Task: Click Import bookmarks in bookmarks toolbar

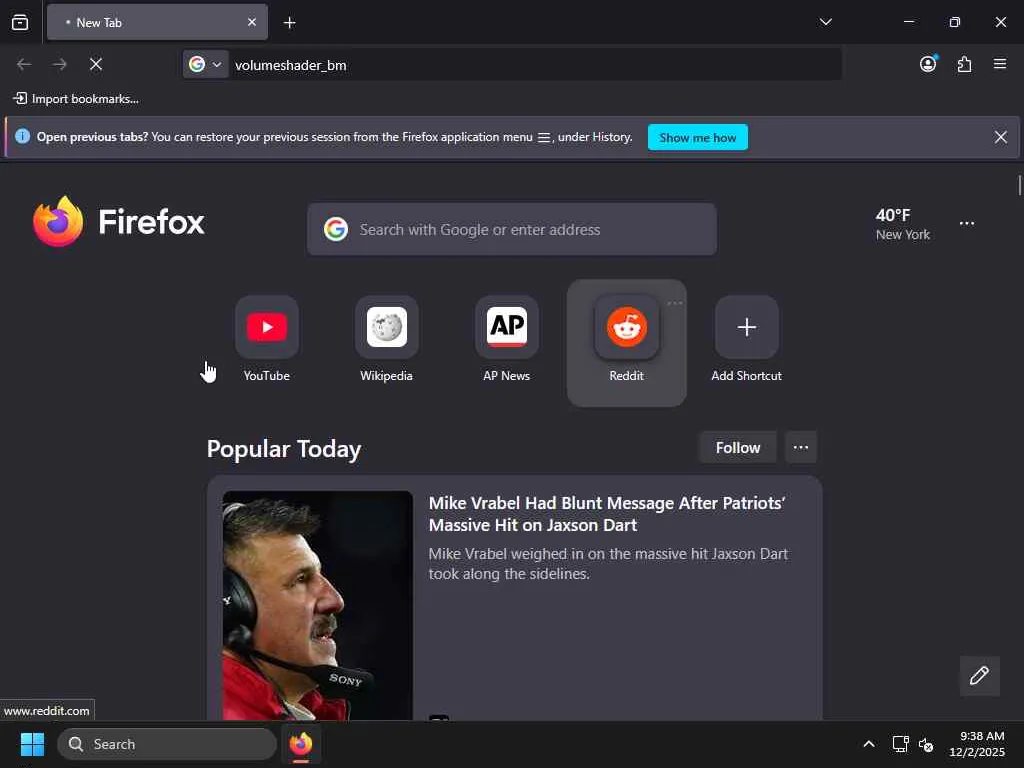Action: (76, 99)
